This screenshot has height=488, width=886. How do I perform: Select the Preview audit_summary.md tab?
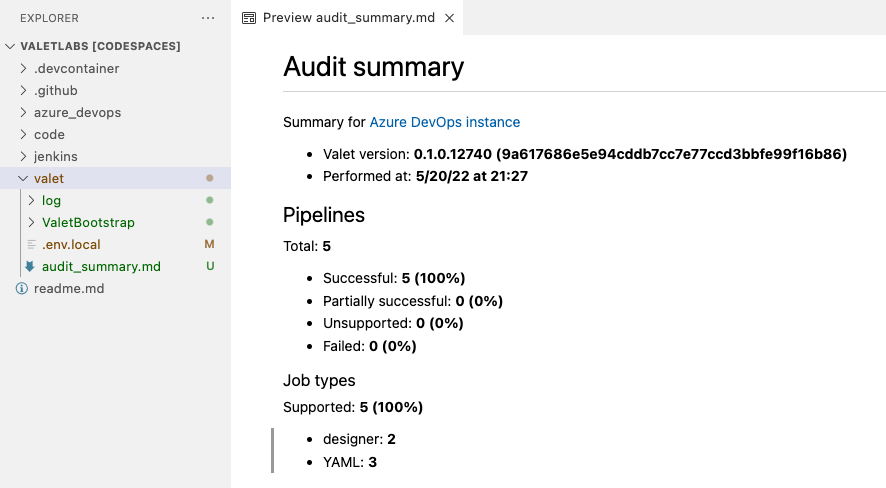pos(348,18)
